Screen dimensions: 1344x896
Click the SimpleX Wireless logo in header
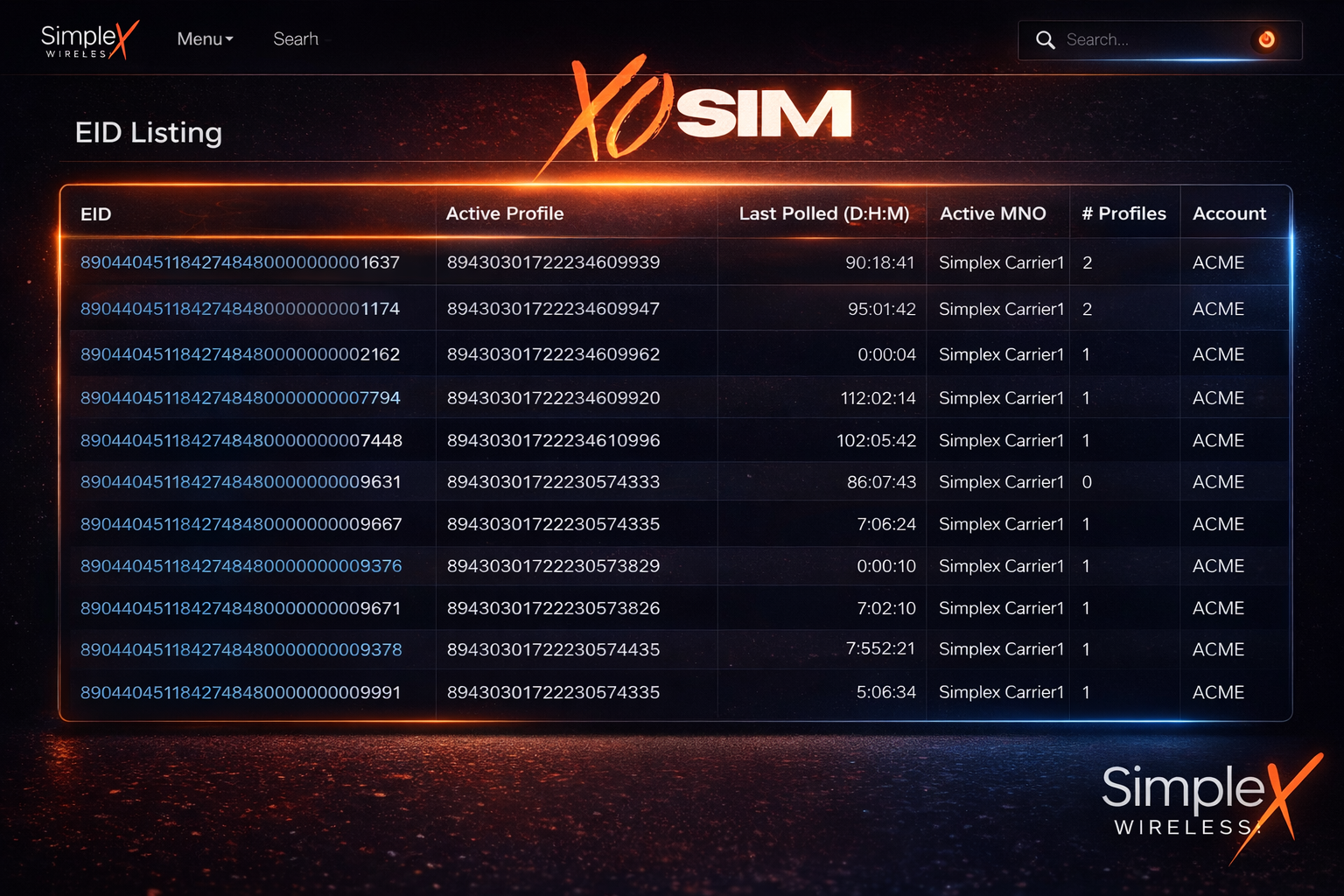88,40
